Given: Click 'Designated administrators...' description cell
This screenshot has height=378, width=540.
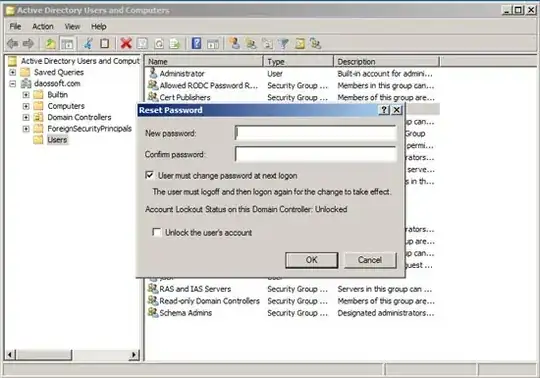Looking at the screenshot, I should coord(385,313).
